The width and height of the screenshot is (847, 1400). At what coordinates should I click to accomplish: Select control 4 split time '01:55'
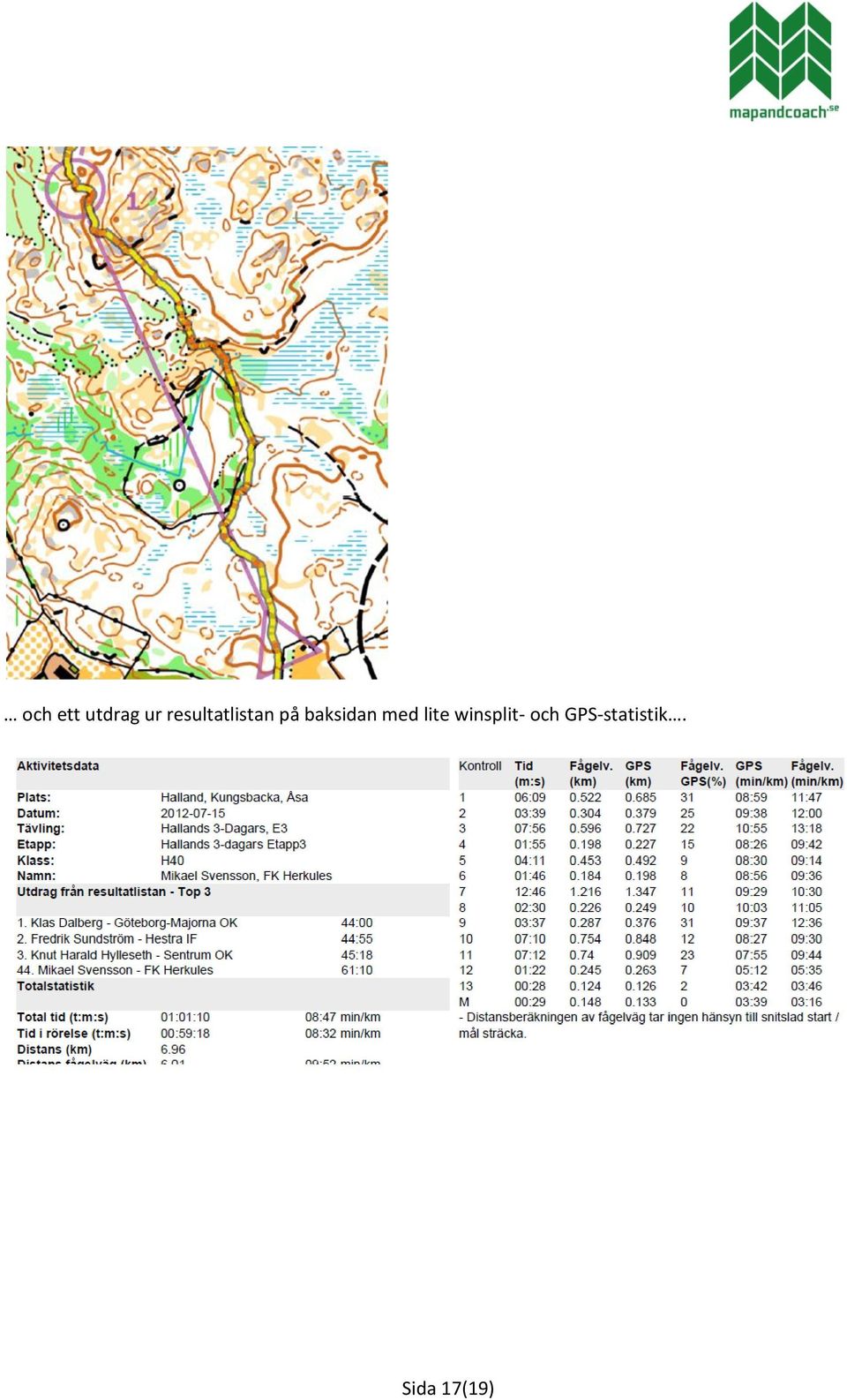[530, 844]
